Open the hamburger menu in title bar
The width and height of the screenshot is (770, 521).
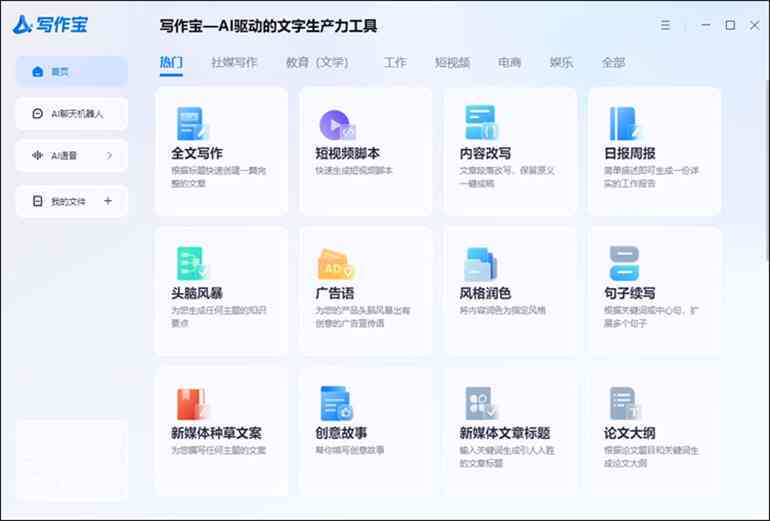point(666,25)
